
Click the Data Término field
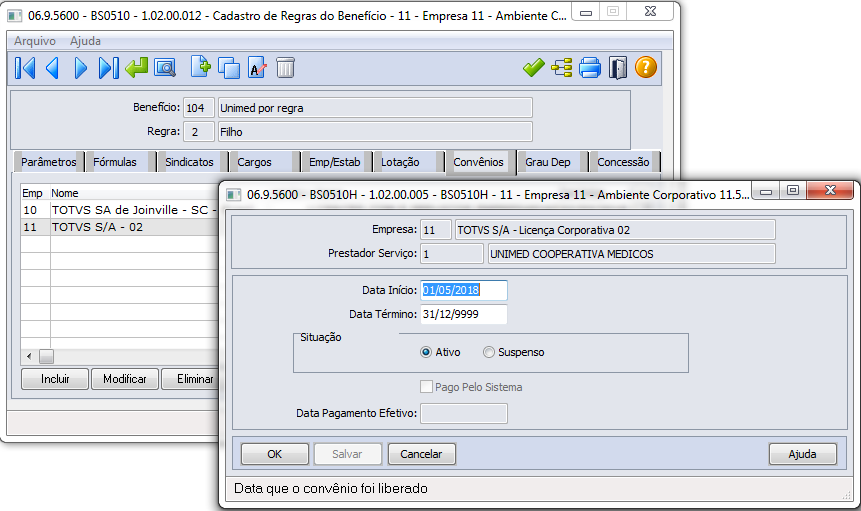tap(463, 315)
